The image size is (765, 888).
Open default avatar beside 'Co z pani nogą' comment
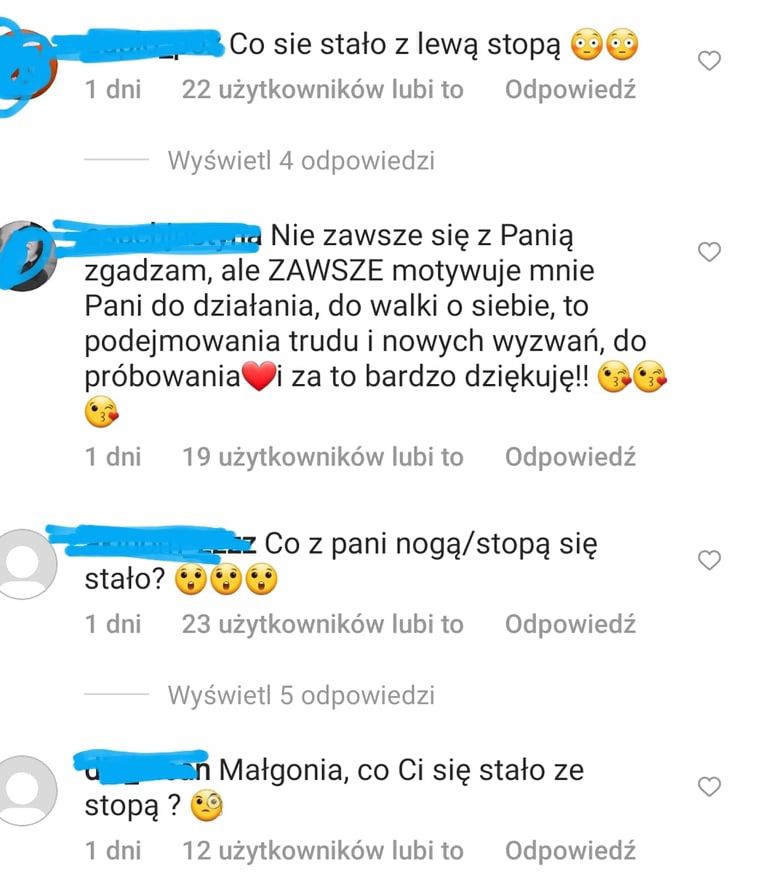(24, 564)
